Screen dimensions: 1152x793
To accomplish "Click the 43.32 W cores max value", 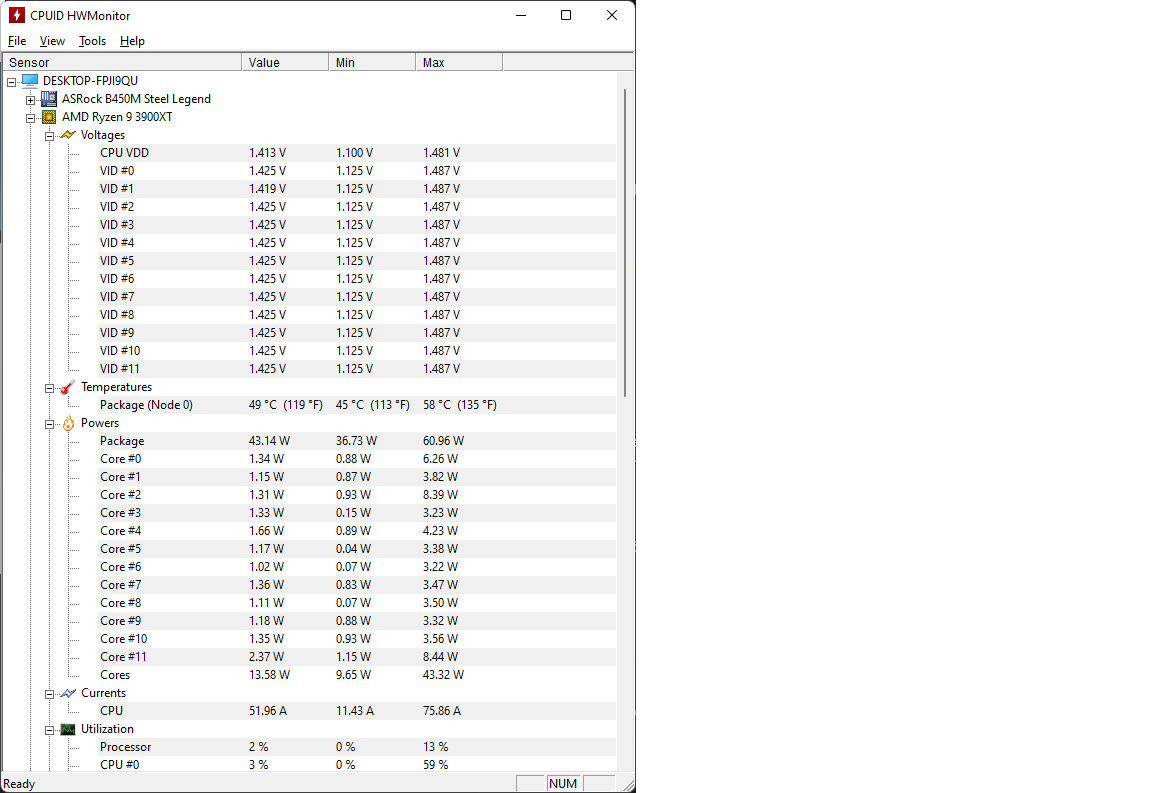I will pyautogui.click(x=443, y=675).
